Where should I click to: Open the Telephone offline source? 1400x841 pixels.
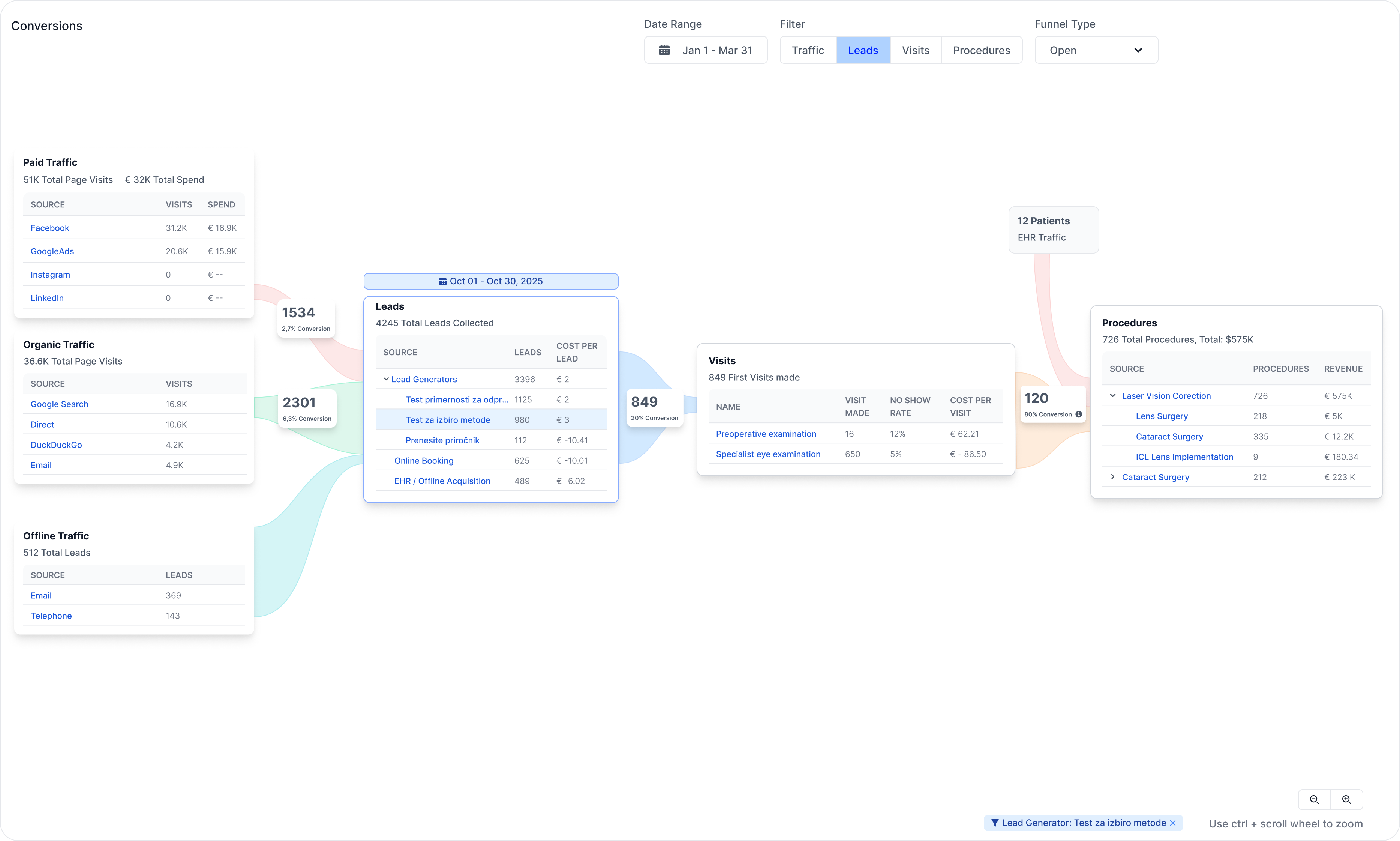[51, 616]
